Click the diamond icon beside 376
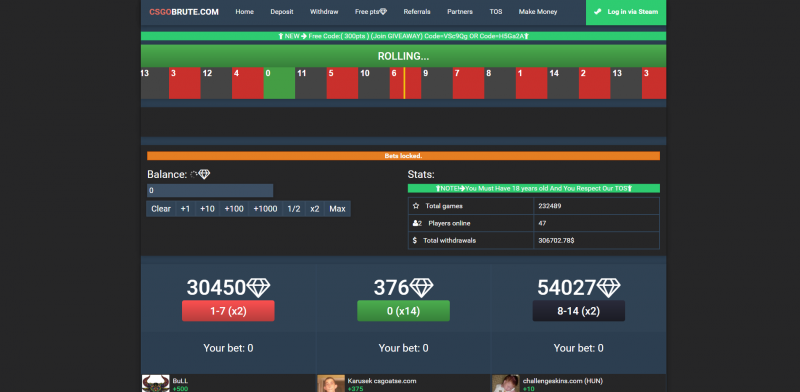The height and width of the screenshot is (392, 800). [421, 288]
